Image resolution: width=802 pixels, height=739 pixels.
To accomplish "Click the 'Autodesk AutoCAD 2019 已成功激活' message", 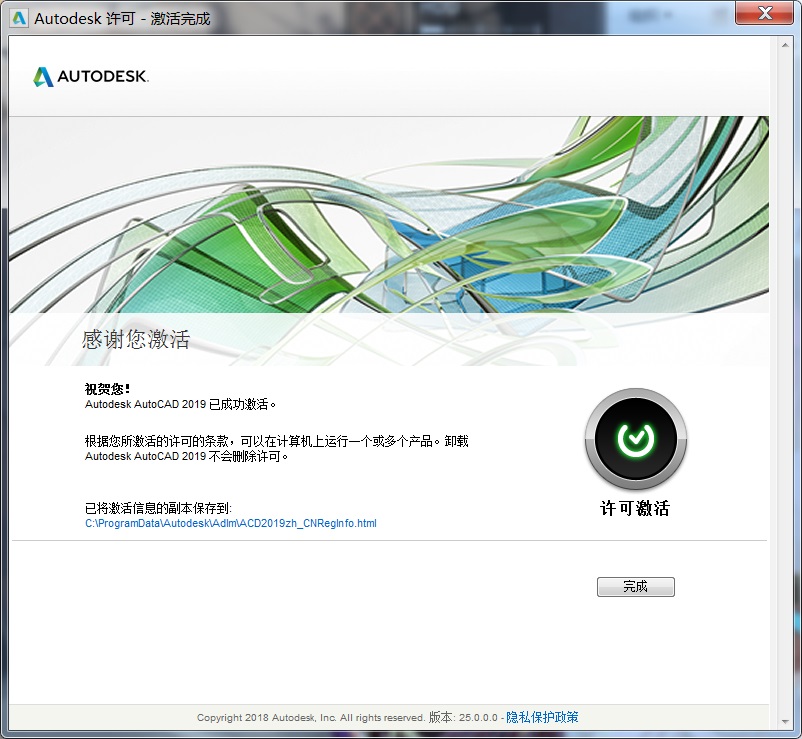I will 181,404.
